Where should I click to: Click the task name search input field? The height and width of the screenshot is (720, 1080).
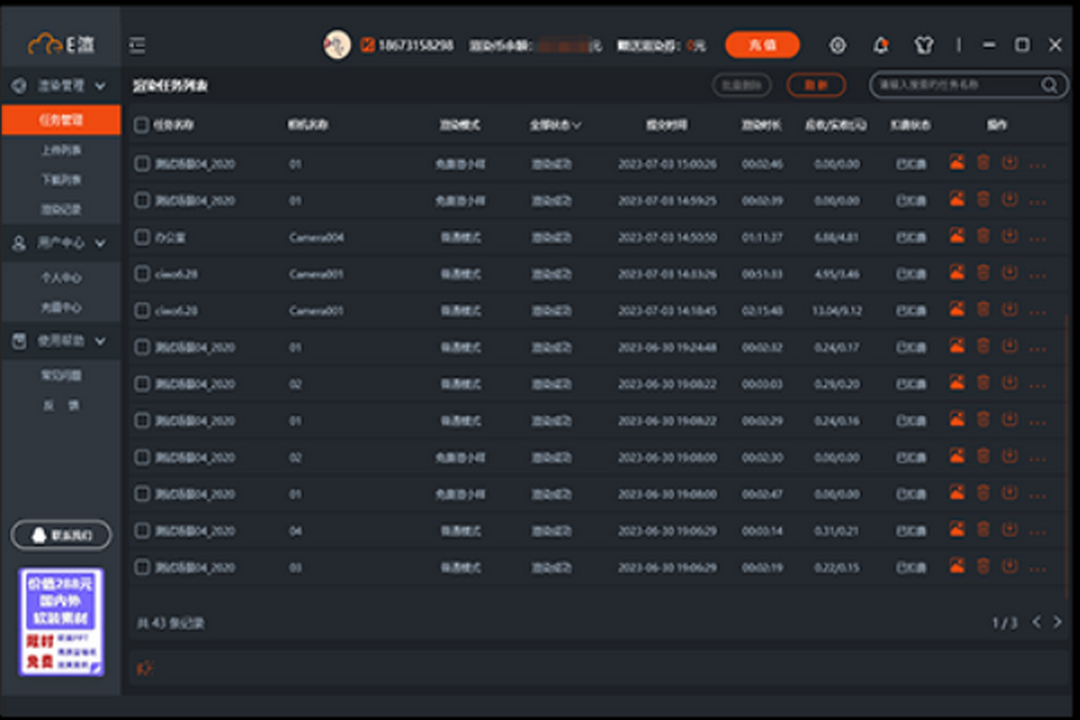[955, 86]
